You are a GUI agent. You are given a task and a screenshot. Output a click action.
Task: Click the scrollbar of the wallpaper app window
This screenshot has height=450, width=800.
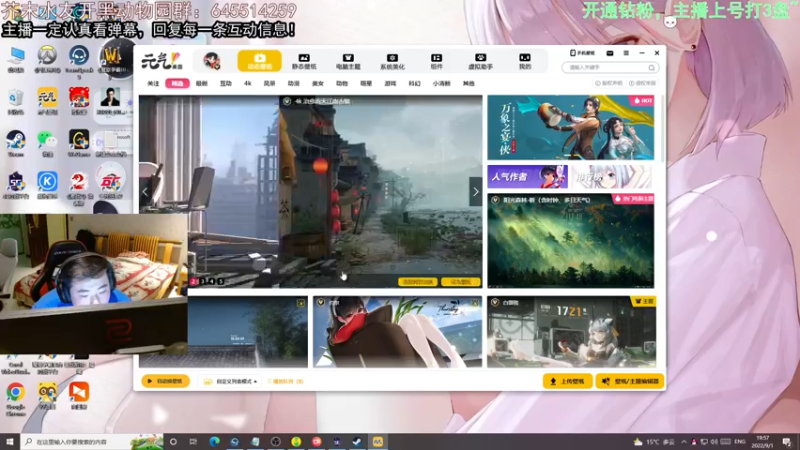point(662,129)
